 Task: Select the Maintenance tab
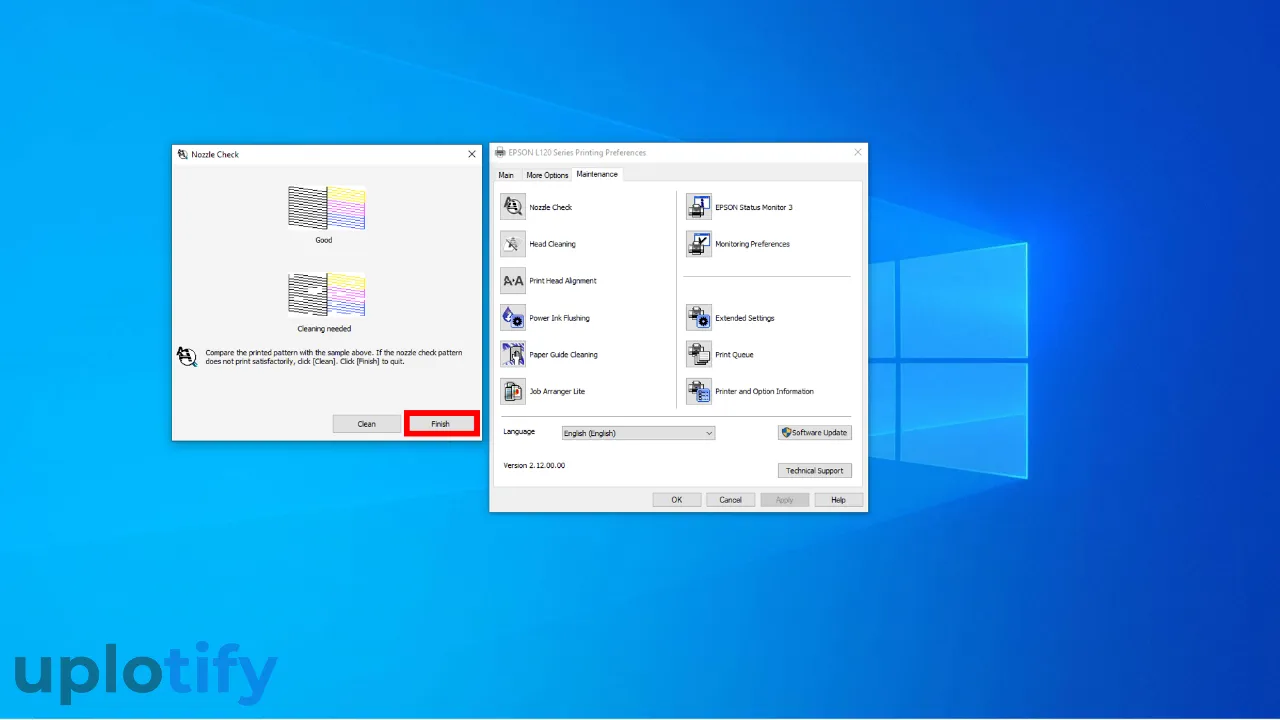597,174
